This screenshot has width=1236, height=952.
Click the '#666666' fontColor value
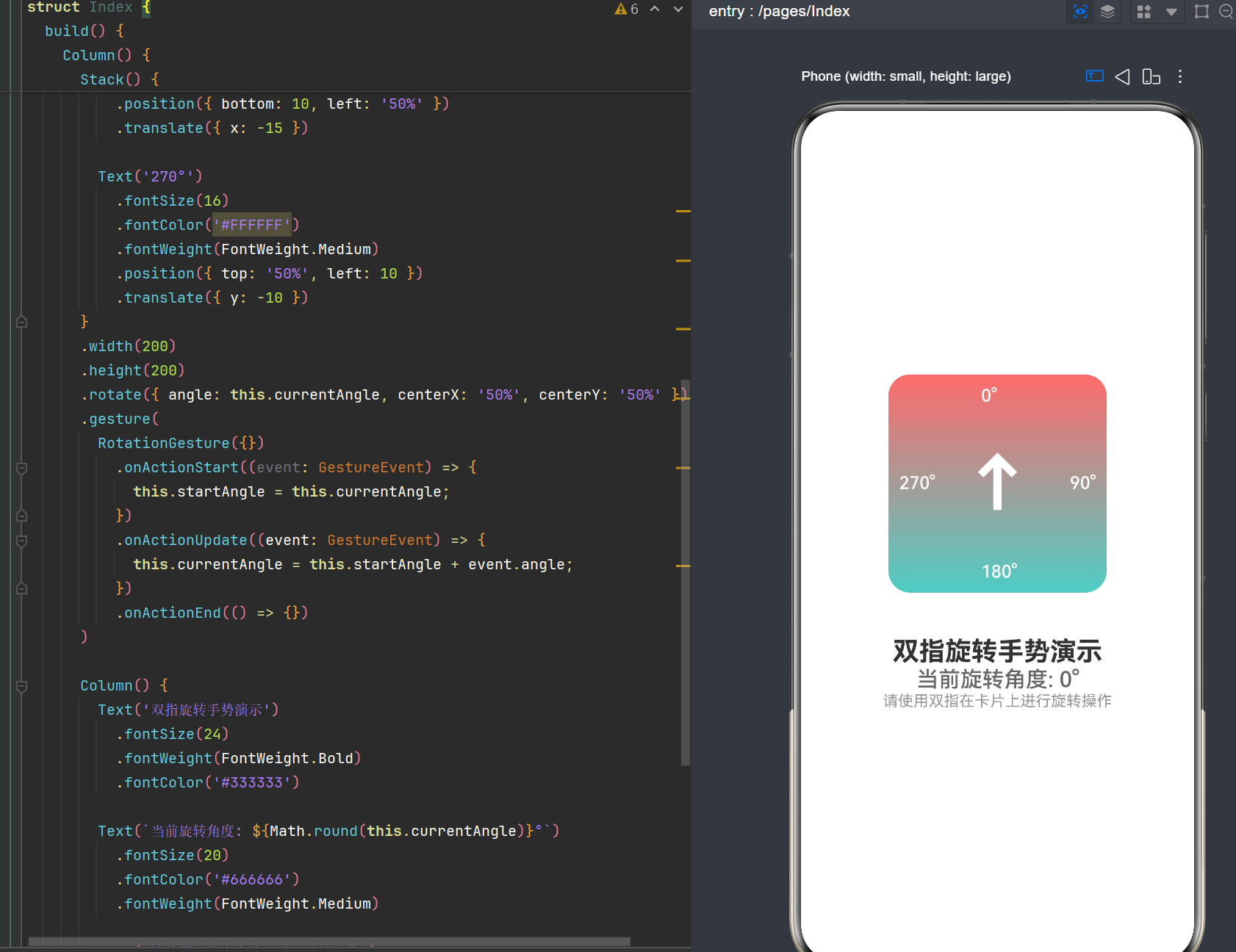252,879
